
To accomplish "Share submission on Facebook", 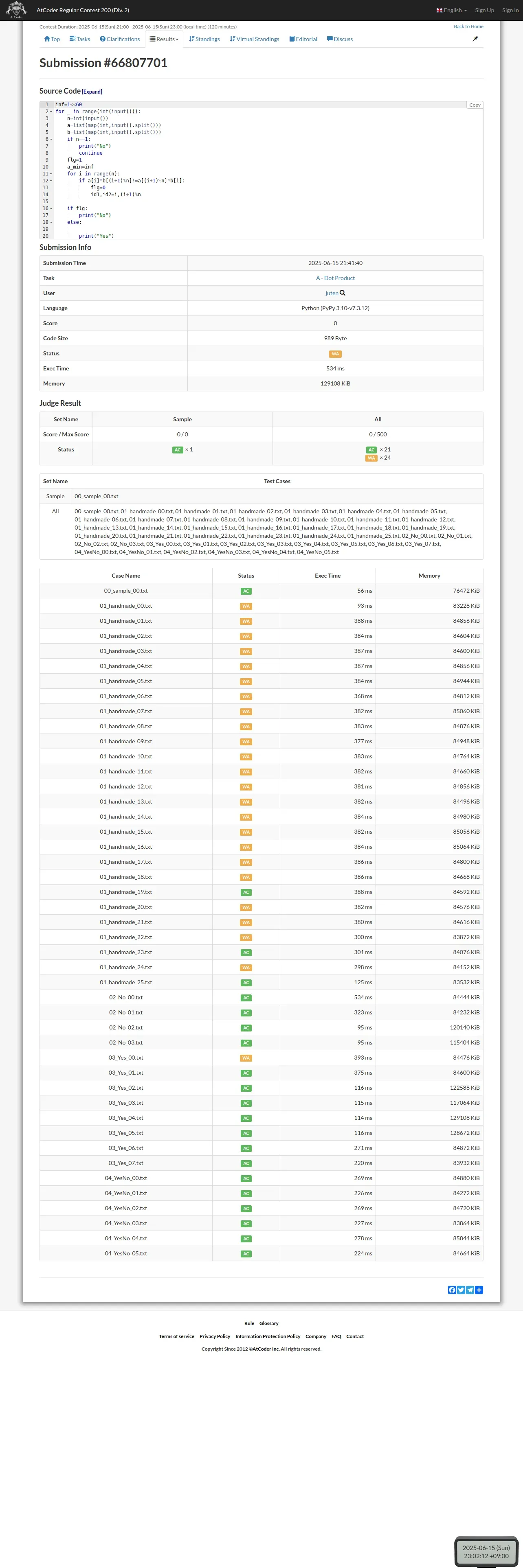I will [x=452, y=1290].
